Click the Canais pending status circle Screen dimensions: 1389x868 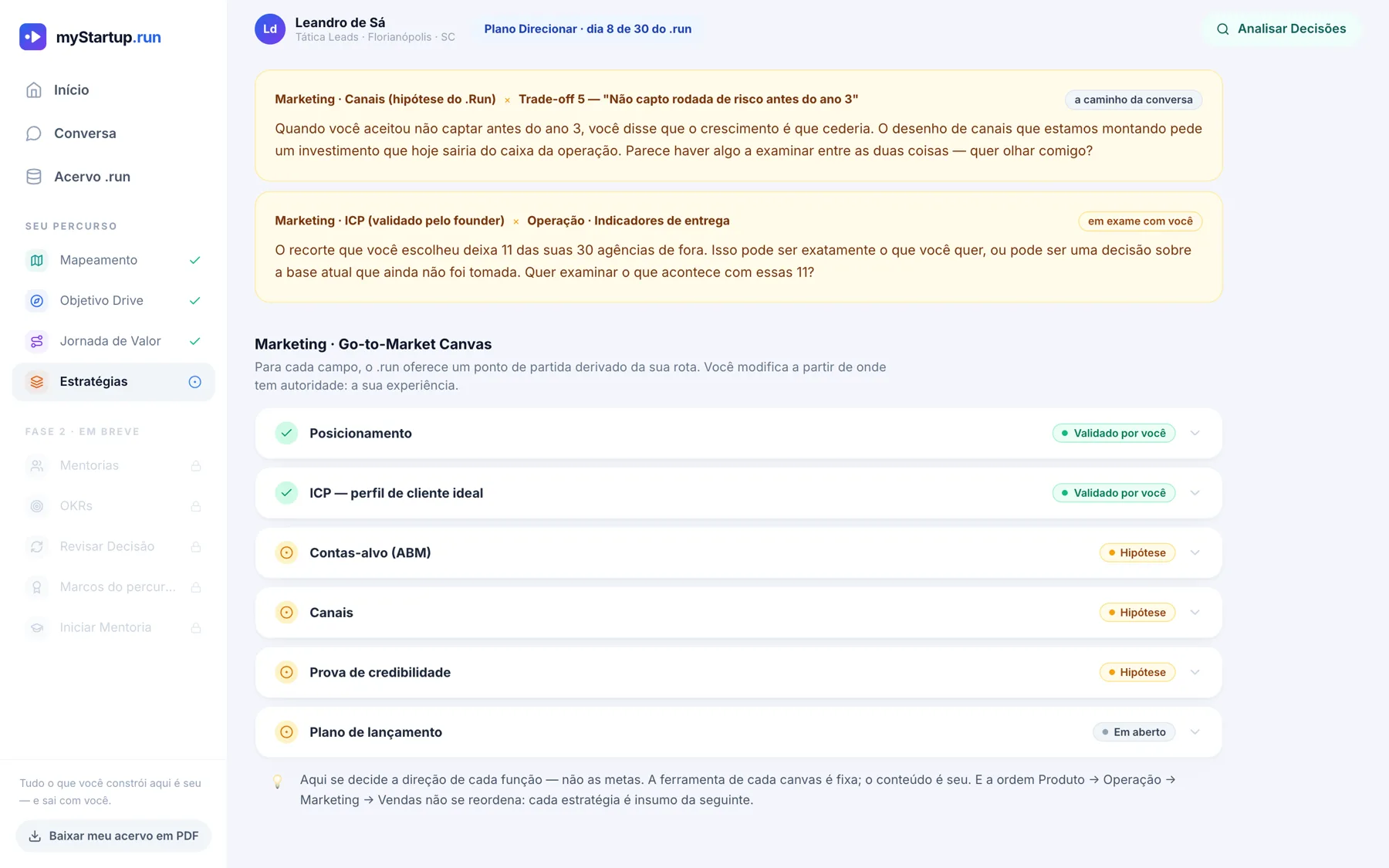tap(286, 613)
